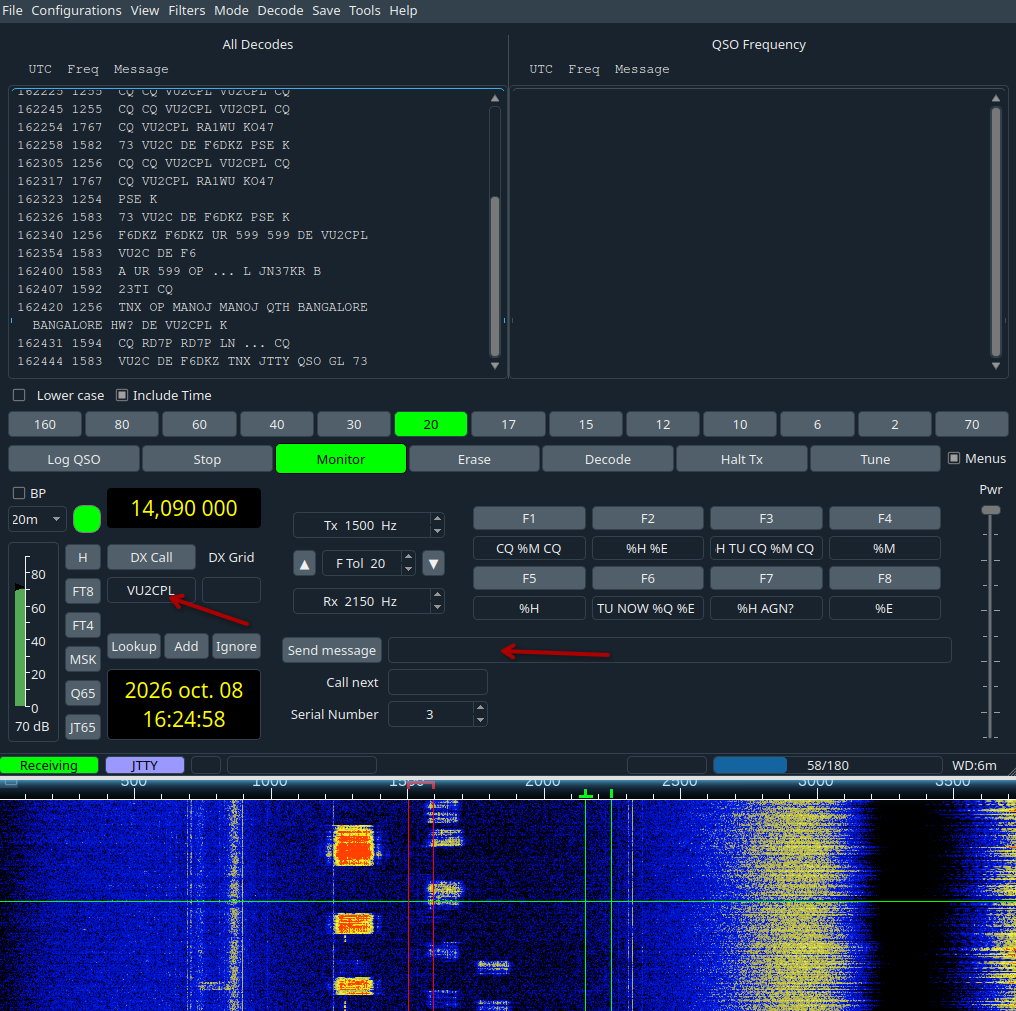Toggle the Include Time checkbox
Image resolution: width=1016 pixels, height=1011 pixels.
(121, 395)
